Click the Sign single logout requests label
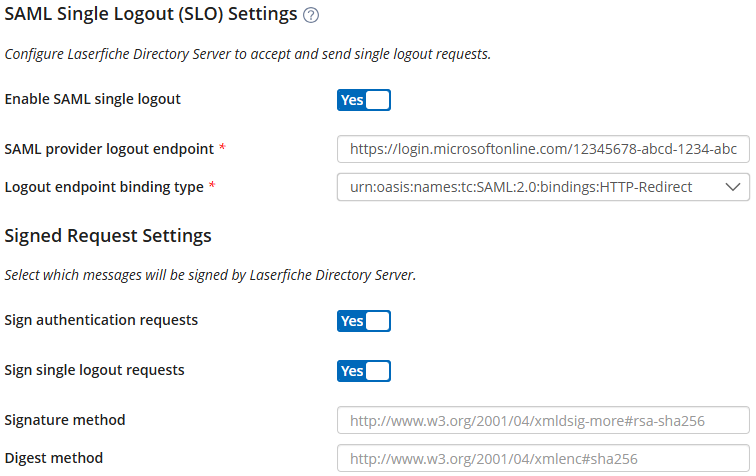The height and width of the screenshot is (476, 756). click(x=94, y=370)
